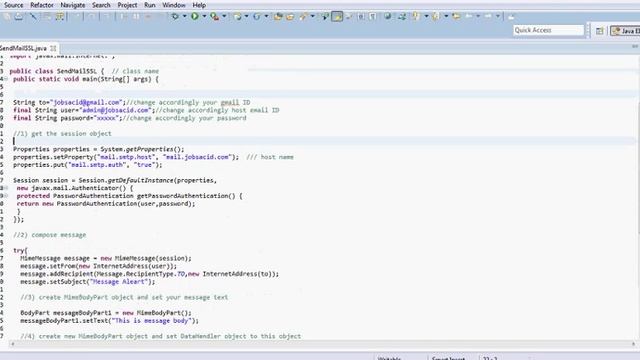Click the New file toolbar icon
This screenshot has height=360, width=640.
pos(7,16)
